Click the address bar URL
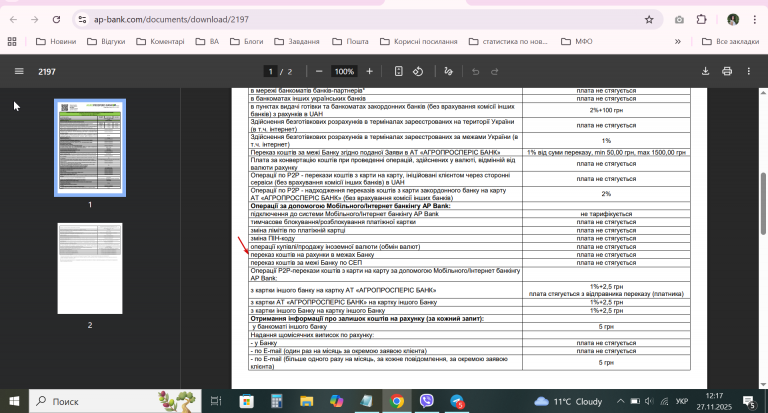Screen dimensions: 768x413 pyautogui.click(x=171, y=20)
